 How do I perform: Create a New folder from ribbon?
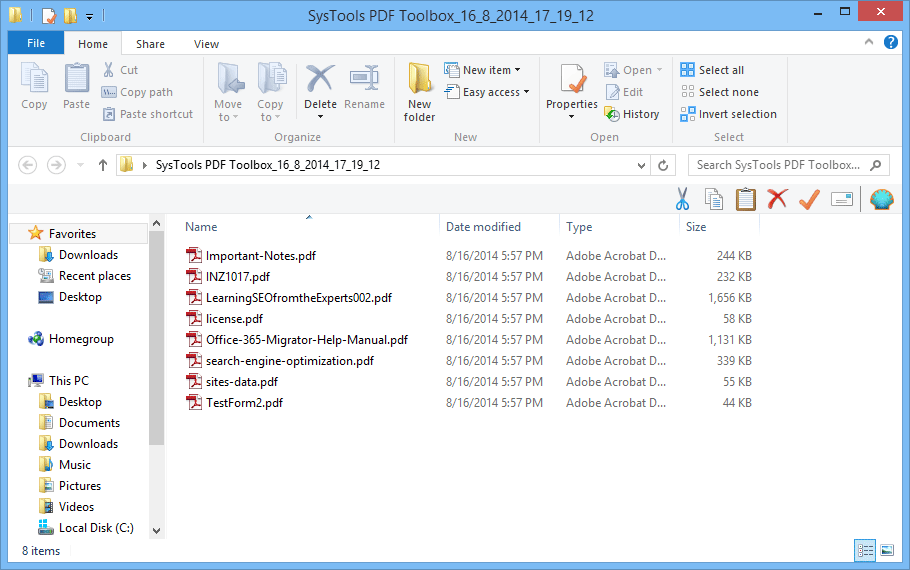tap(419, 92)
